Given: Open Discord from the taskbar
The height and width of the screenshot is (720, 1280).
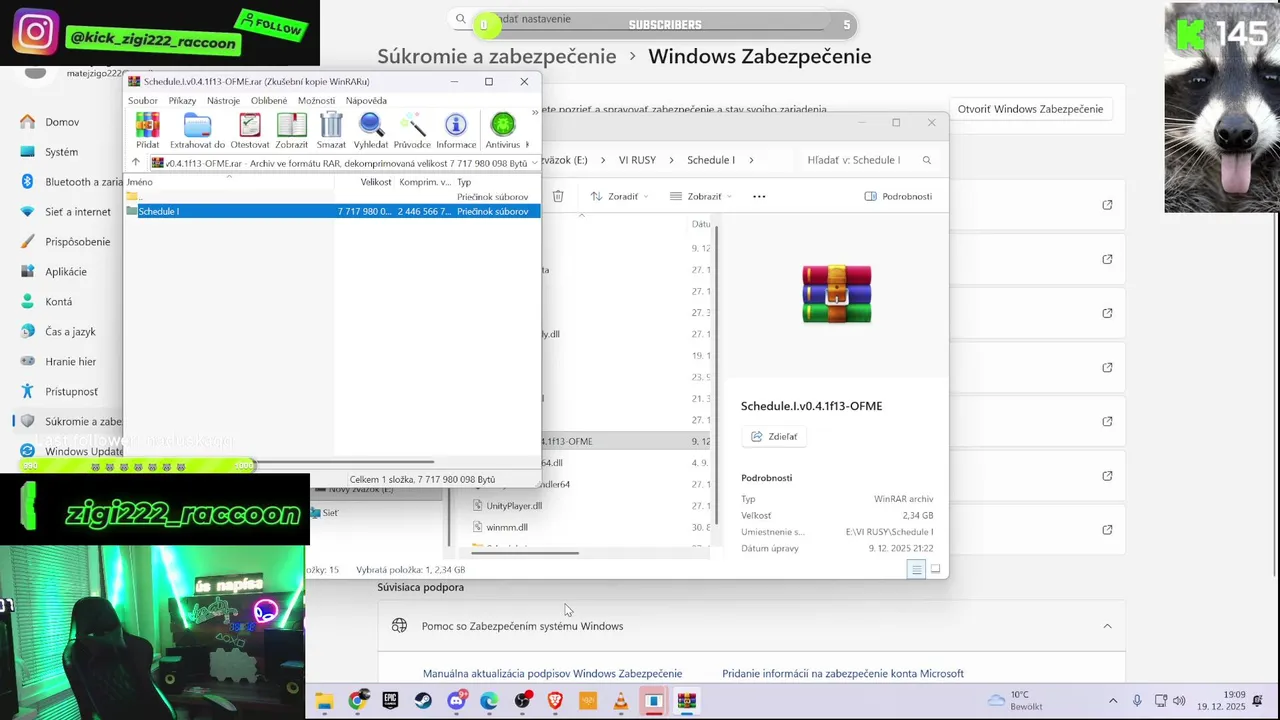Looking at the screenshot, I should pyautogui.click(x=456, y=701).
